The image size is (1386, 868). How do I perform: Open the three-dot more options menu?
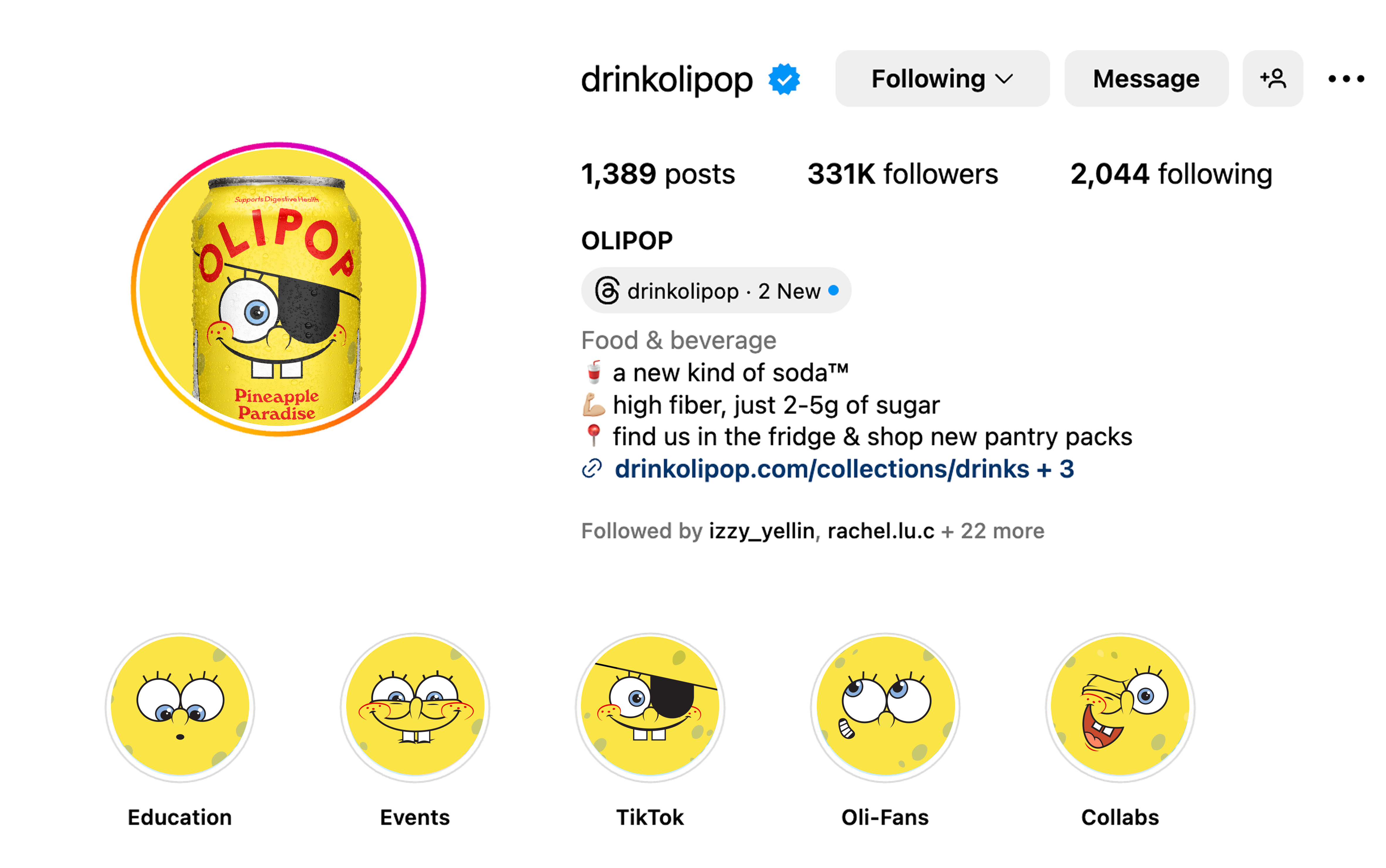(x=1346, y=79)
